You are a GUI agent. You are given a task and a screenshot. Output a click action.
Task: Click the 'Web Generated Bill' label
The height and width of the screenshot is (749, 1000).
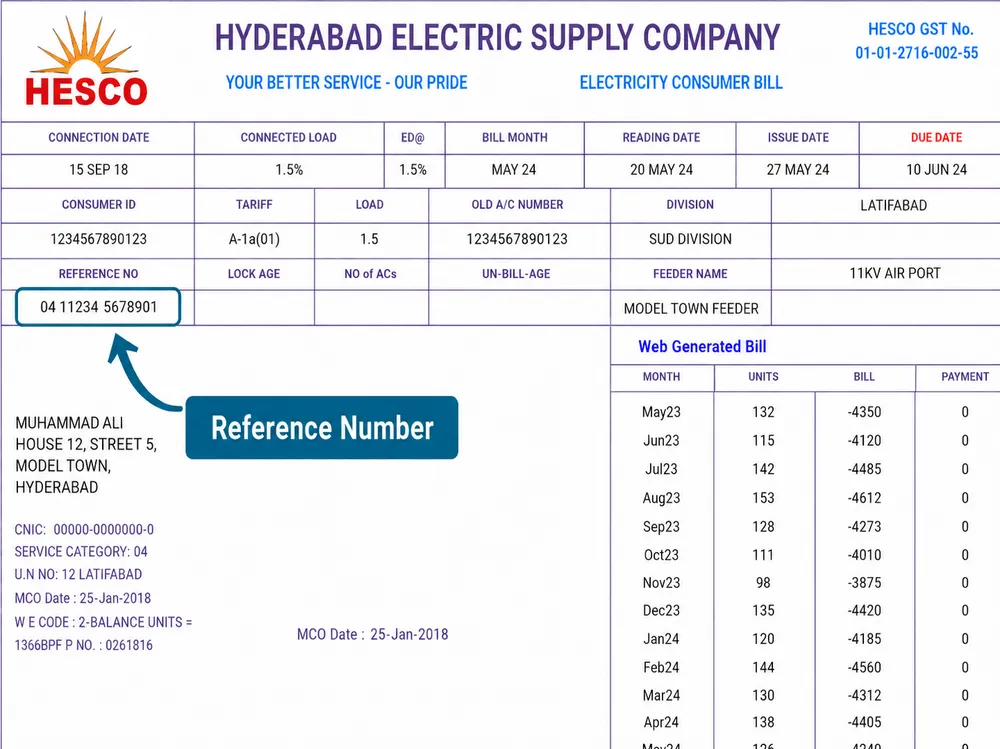[702, 346]
